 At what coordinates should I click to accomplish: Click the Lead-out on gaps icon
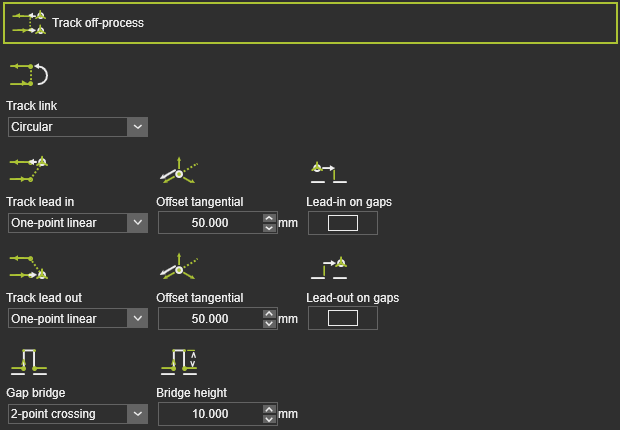(328, 267)
